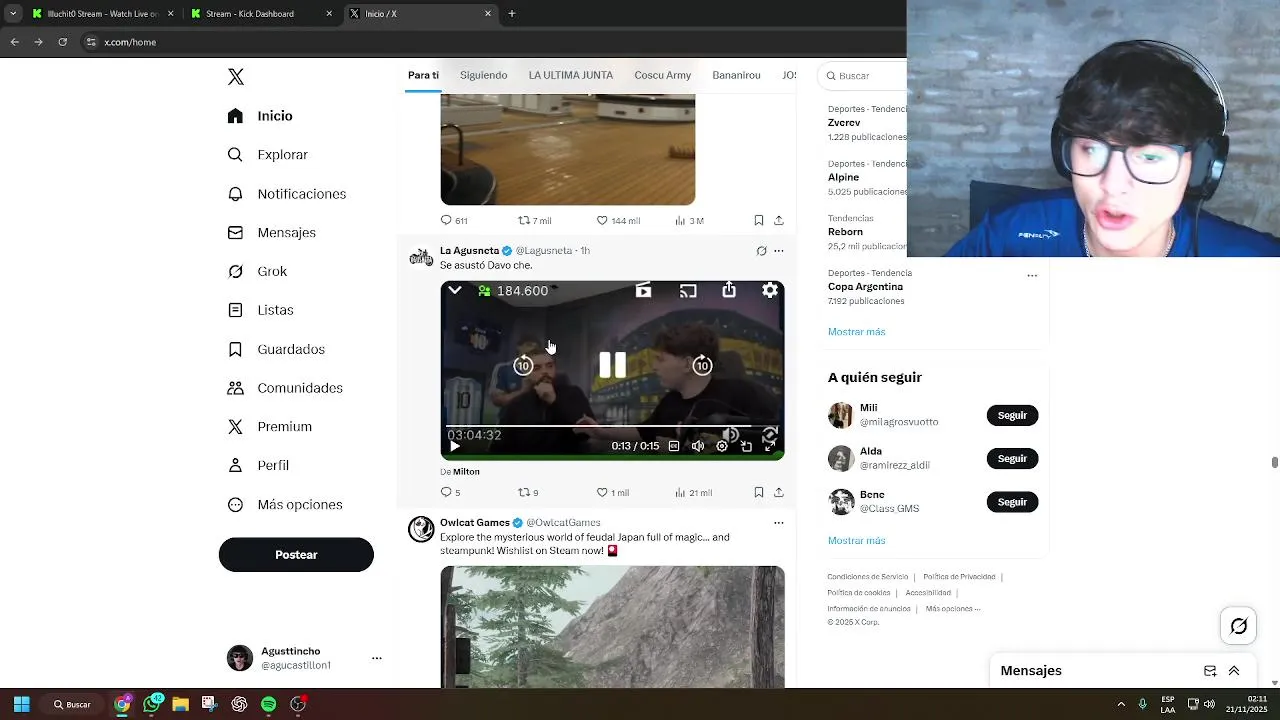Open Premium in the sidebar

[x=270, y=427]
